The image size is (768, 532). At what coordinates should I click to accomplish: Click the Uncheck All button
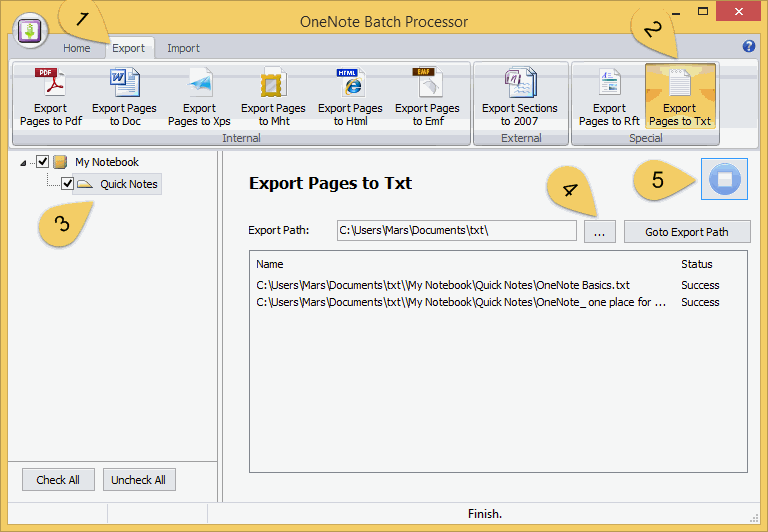[139, 480]
